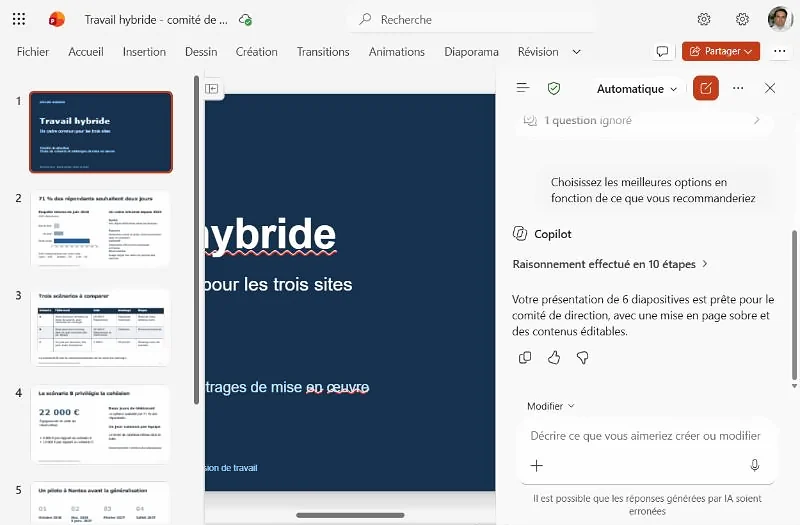Click subtitle text pour les trois sites
800x525 pixels.
278,284
